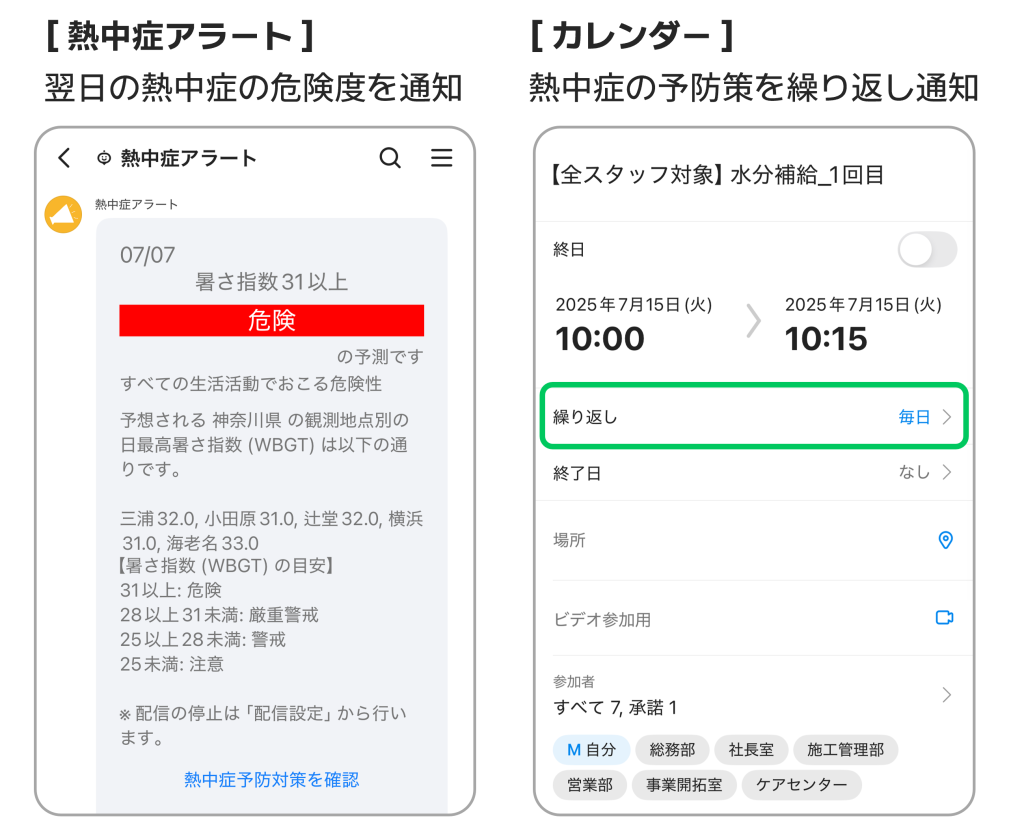The width and height of the screenshot is (1024, 838).
Task: Select the 総務部 participant chip
Action: coord(671,749)
